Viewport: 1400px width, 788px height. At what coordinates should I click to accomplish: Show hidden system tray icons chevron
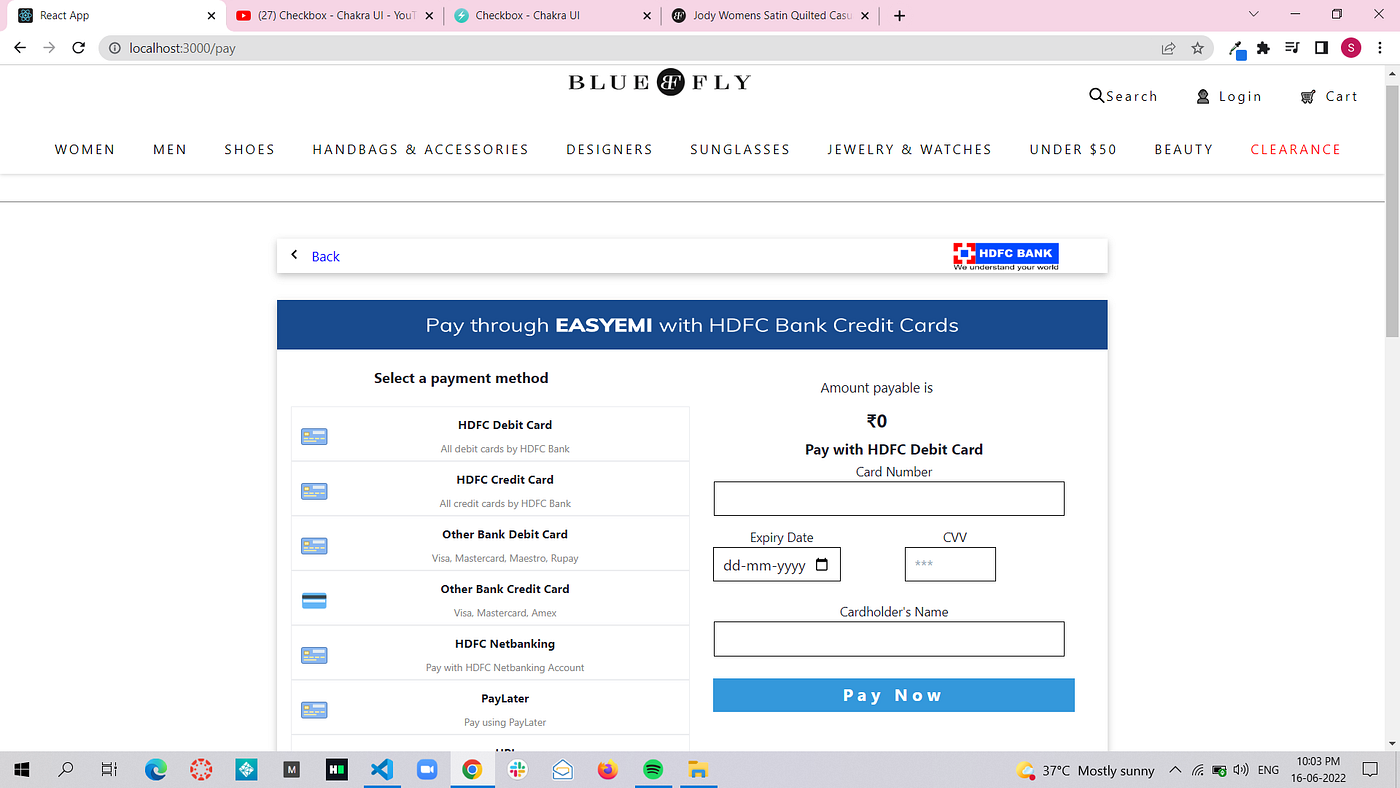[x=1175, y=770]
